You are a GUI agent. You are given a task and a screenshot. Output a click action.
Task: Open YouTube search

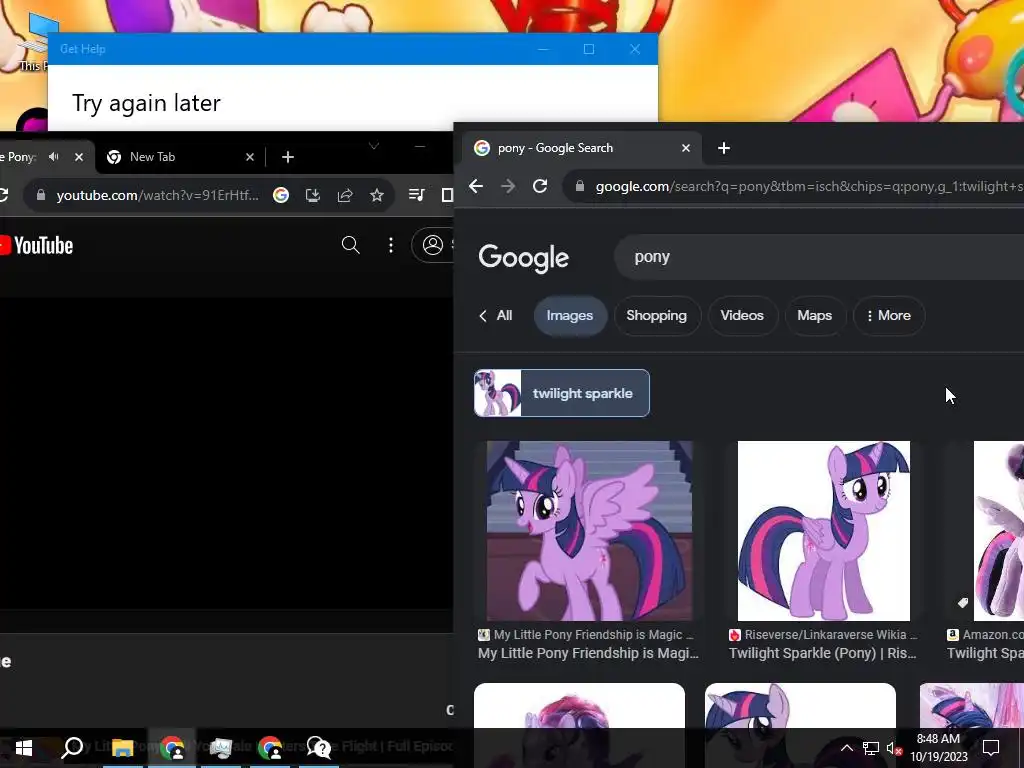[351, 245]
